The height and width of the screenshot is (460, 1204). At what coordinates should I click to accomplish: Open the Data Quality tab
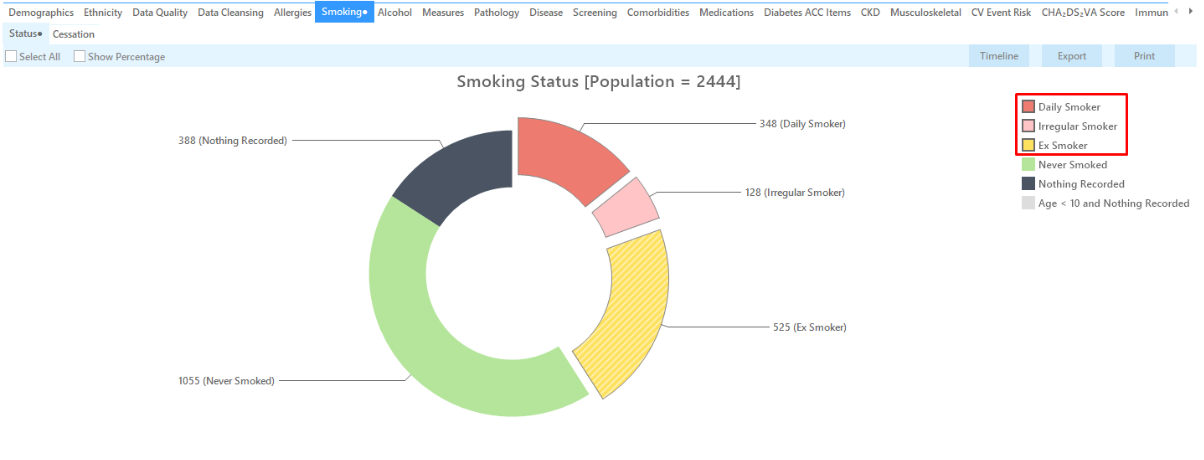coord(160,13)
